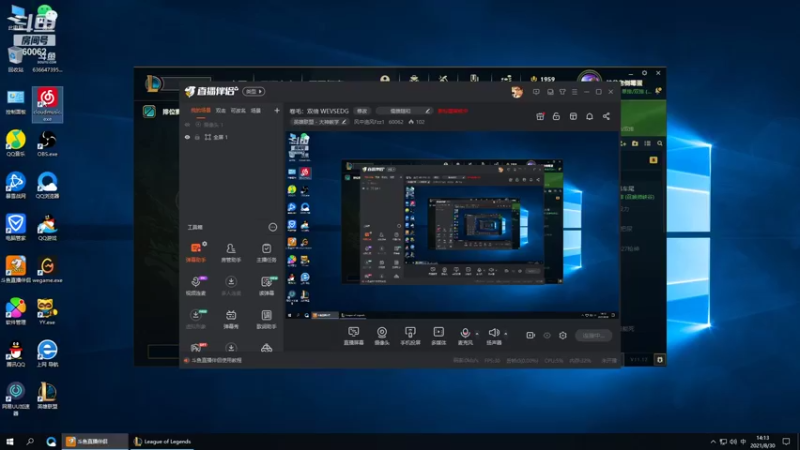
Task: Open the user avatar in title bar
Action: coord(517,92)
